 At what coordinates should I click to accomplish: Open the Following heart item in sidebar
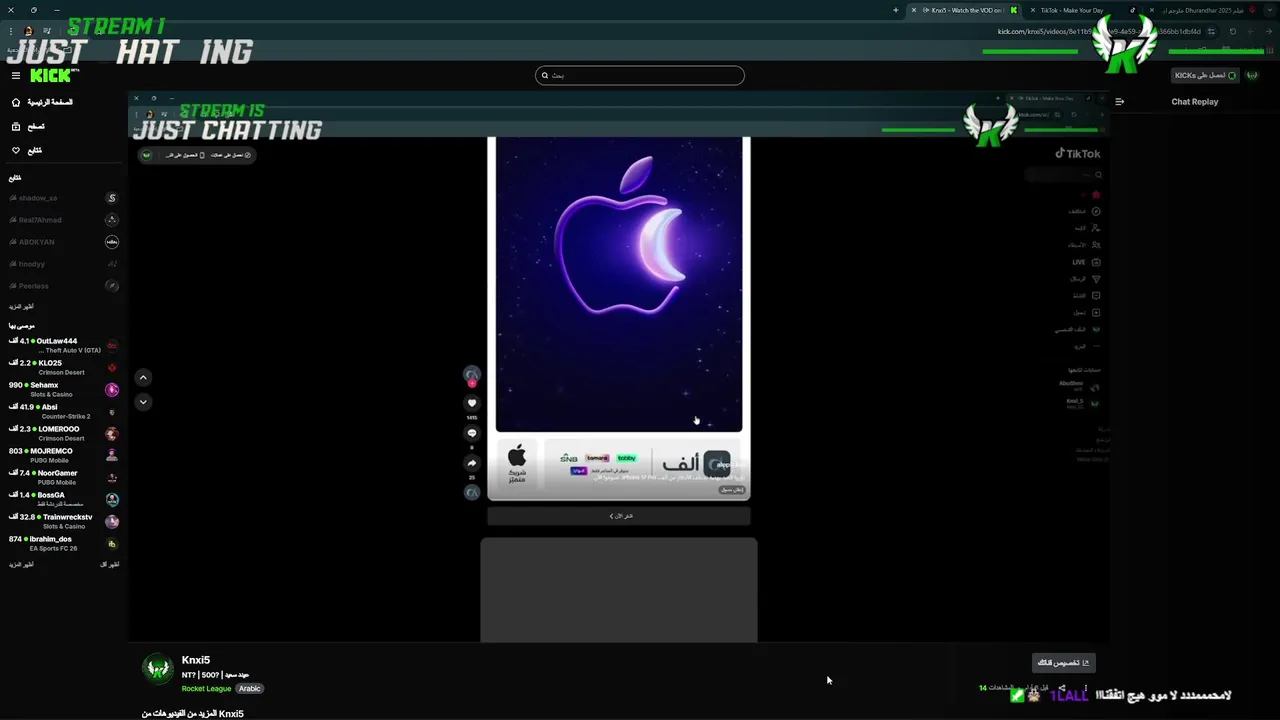[27, 150]
